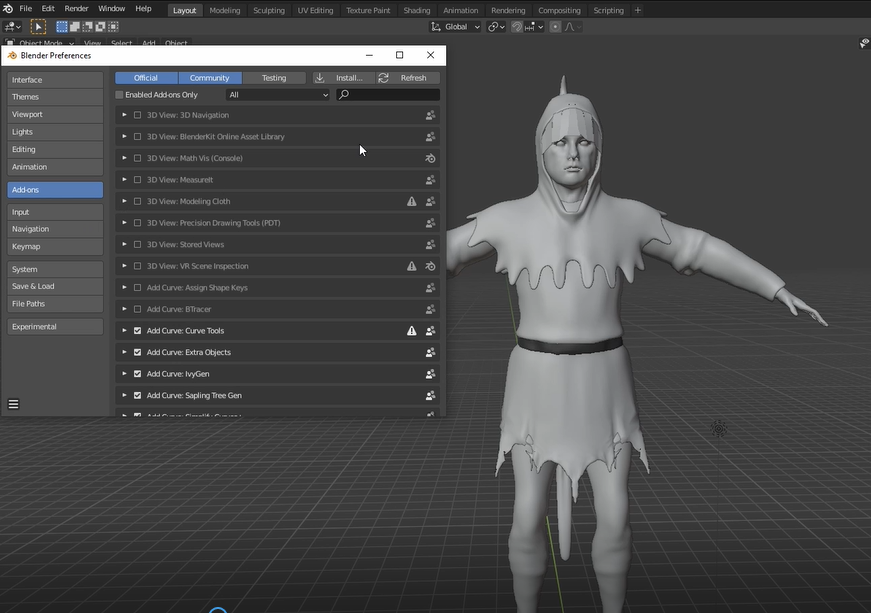Image resolution: width=871 pixels, height=613 pixels.
Task: Click the Testing add-ons filter button
Action: pos(275,77)
